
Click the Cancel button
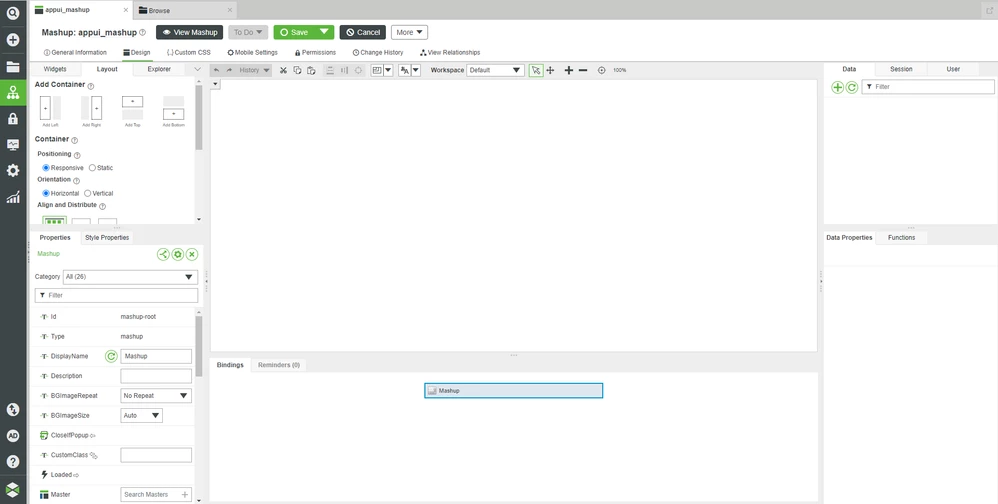point(363,32)
